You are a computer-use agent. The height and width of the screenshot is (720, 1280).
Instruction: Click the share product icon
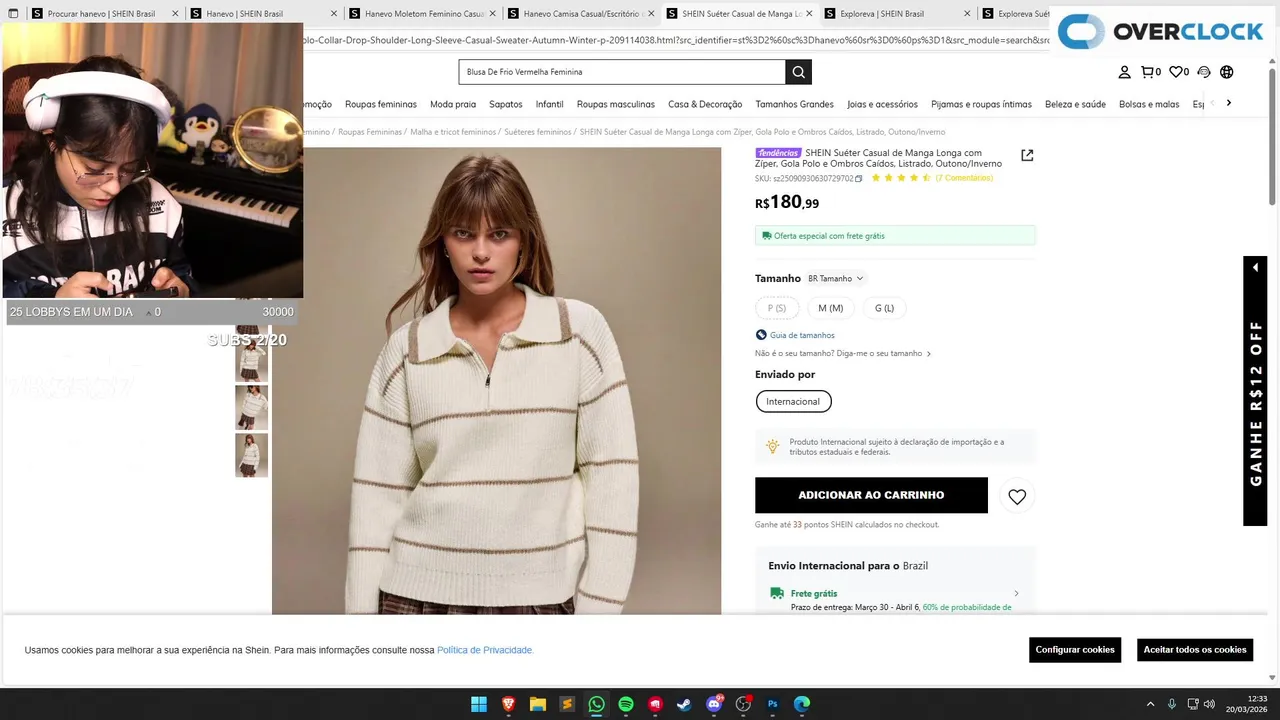pyautogui.click(x=1027, y=155)
